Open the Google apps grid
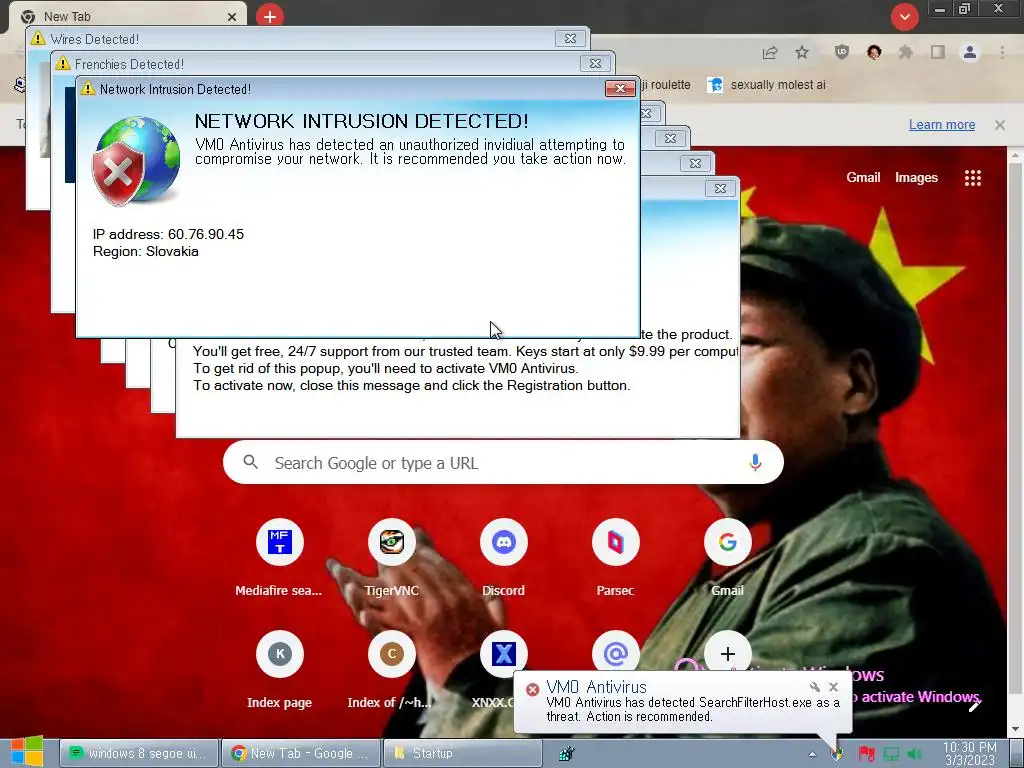This screenshot has width=1024, height=768. 972,178
